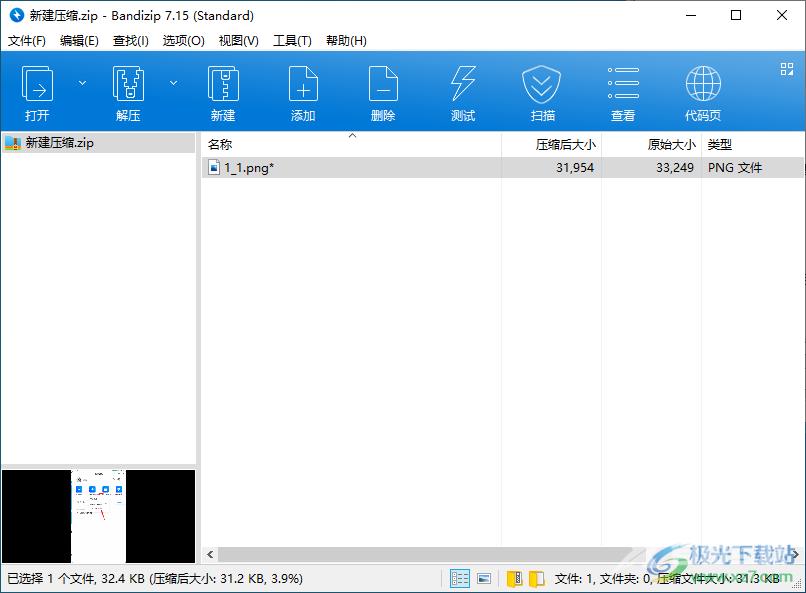Open the 文件(F) menu
This screenshot has width=806, height=593.
point(27,41)
